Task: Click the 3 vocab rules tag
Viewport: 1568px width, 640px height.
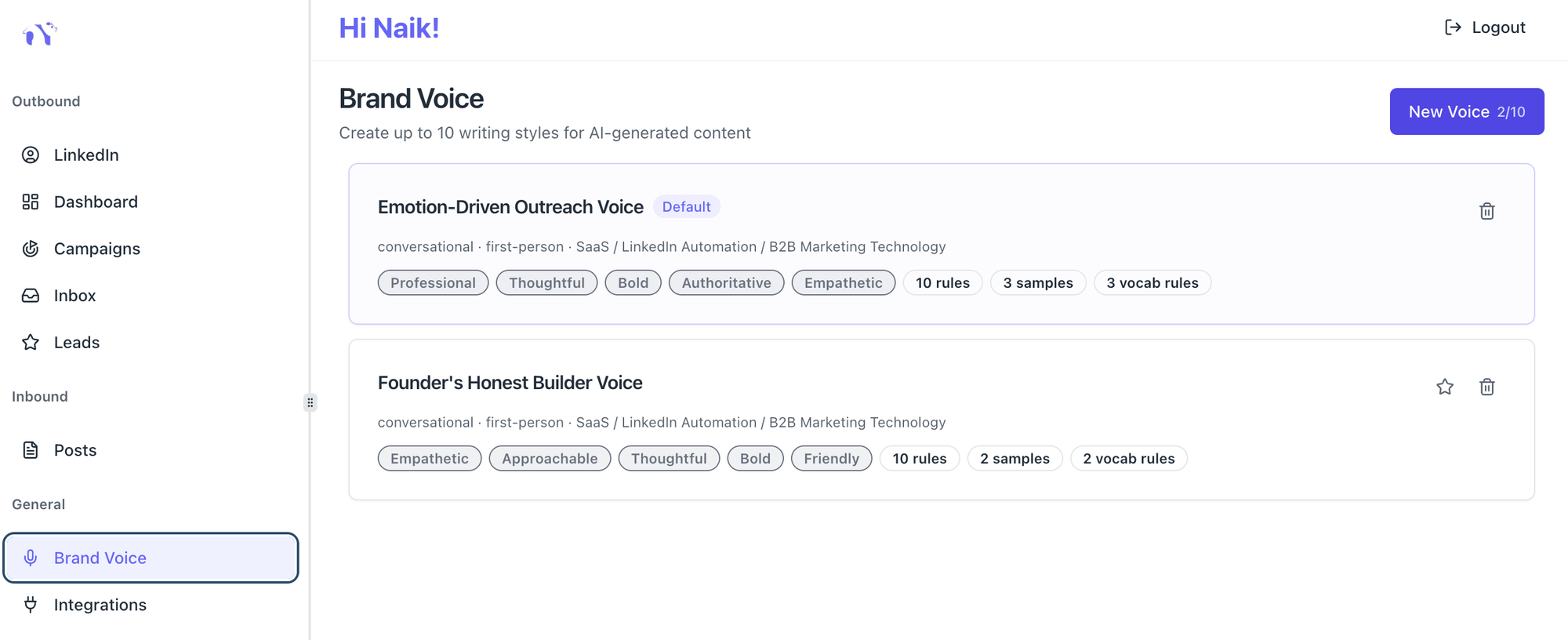Action: coord(1152,283)
